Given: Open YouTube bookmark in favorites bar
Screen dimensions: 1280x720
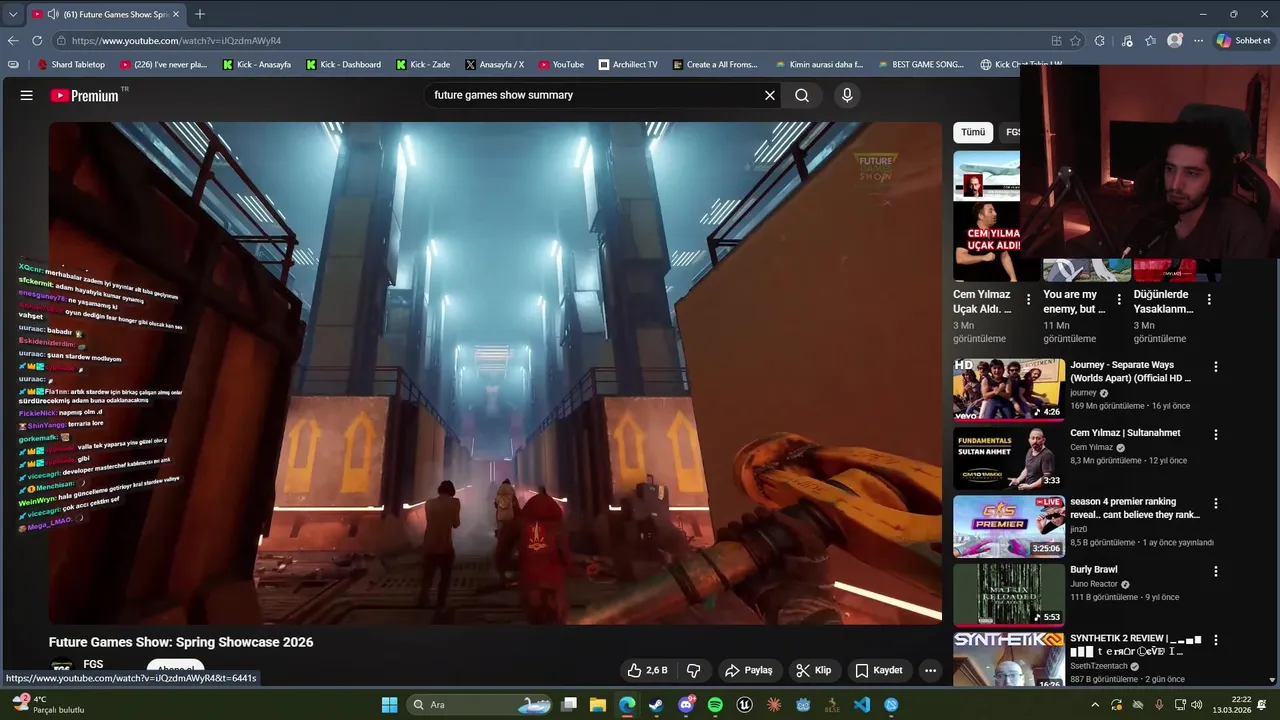Looking at the screenshot, I should pos(561,64).
